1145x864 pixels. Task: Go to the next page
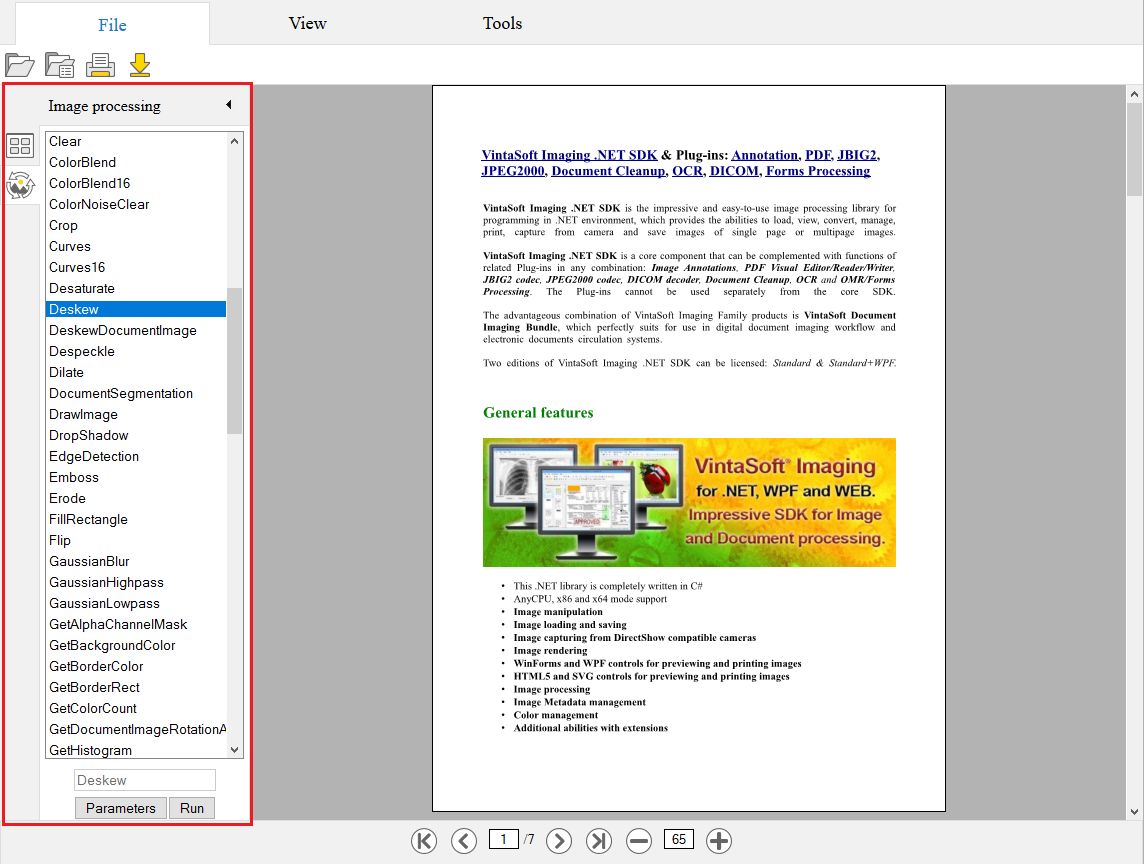tap(559, 840)
